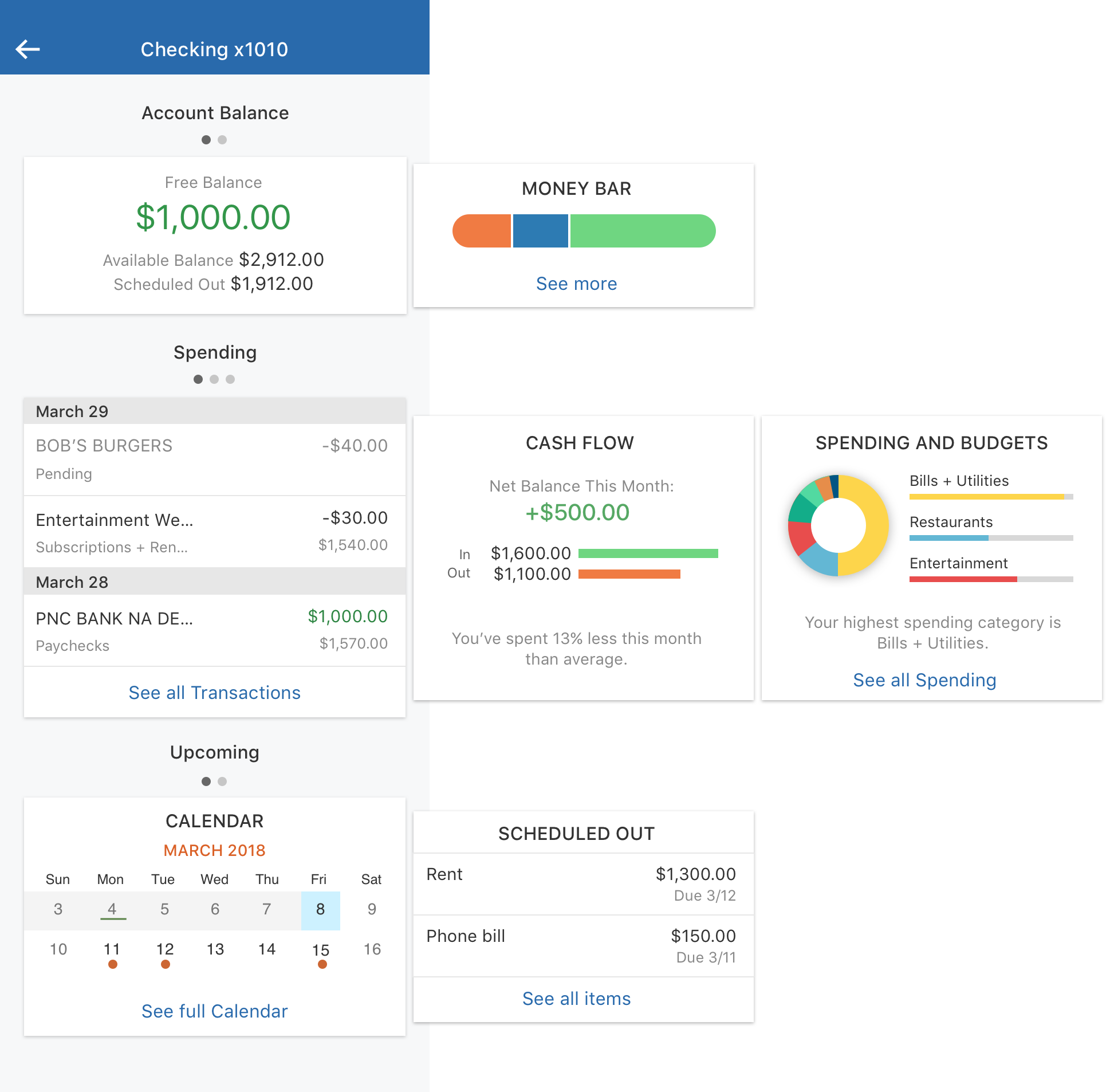Viewport: 1110px width, 1092px height.
Task: Tap the back arrow in header
Action: (27, 49)
